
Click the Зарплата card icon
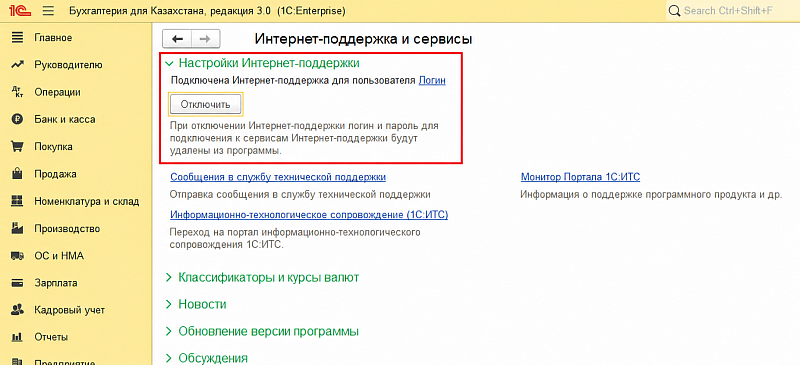pos(17,283)
